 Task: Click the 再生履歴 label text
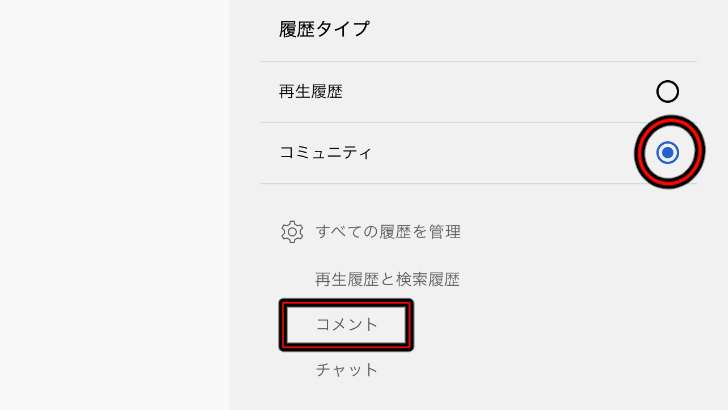pos(311,91)
